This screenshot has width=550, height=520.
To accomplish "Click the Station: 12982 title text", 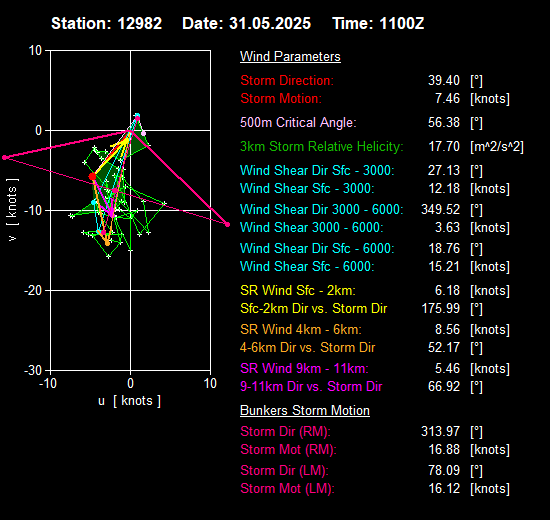I will click(x=107, y=24).
